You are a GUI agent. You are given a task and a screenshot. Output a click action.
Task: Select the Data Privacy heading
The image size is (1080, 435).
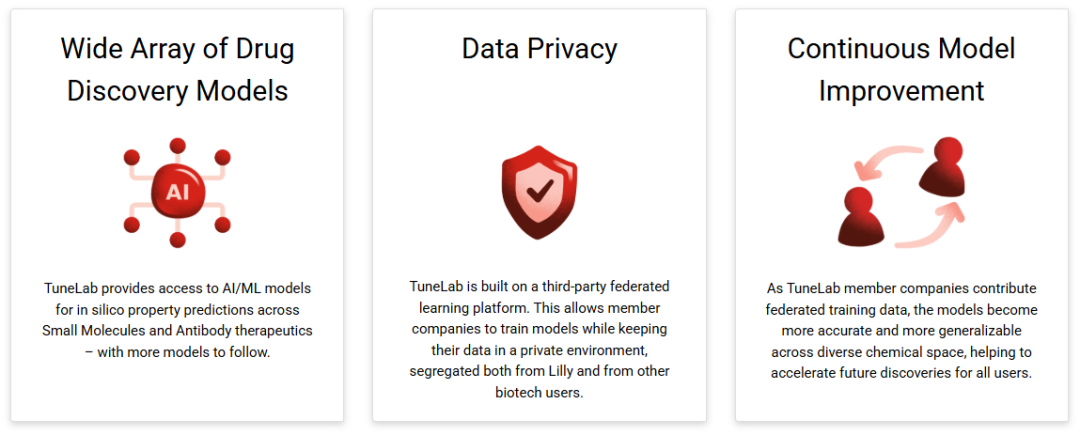click(539, 49)
